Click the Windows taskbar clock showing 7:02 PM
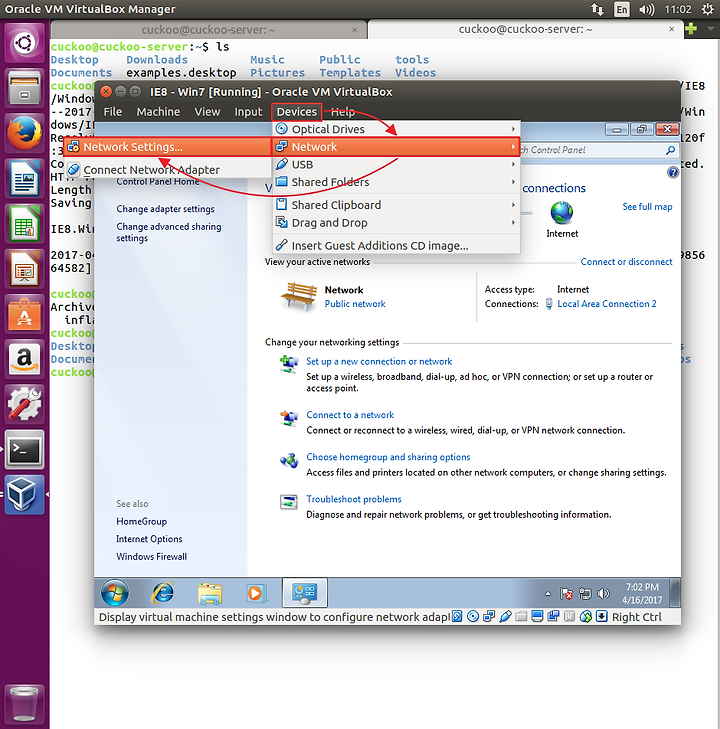 (x=642, y=593)
